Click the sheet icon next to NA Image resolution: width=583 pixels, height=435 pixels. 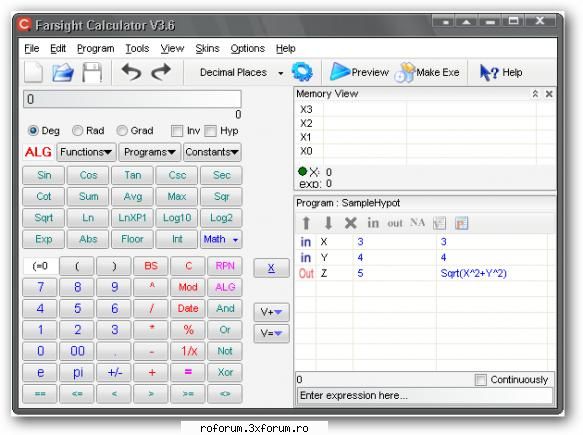(439, 223)
